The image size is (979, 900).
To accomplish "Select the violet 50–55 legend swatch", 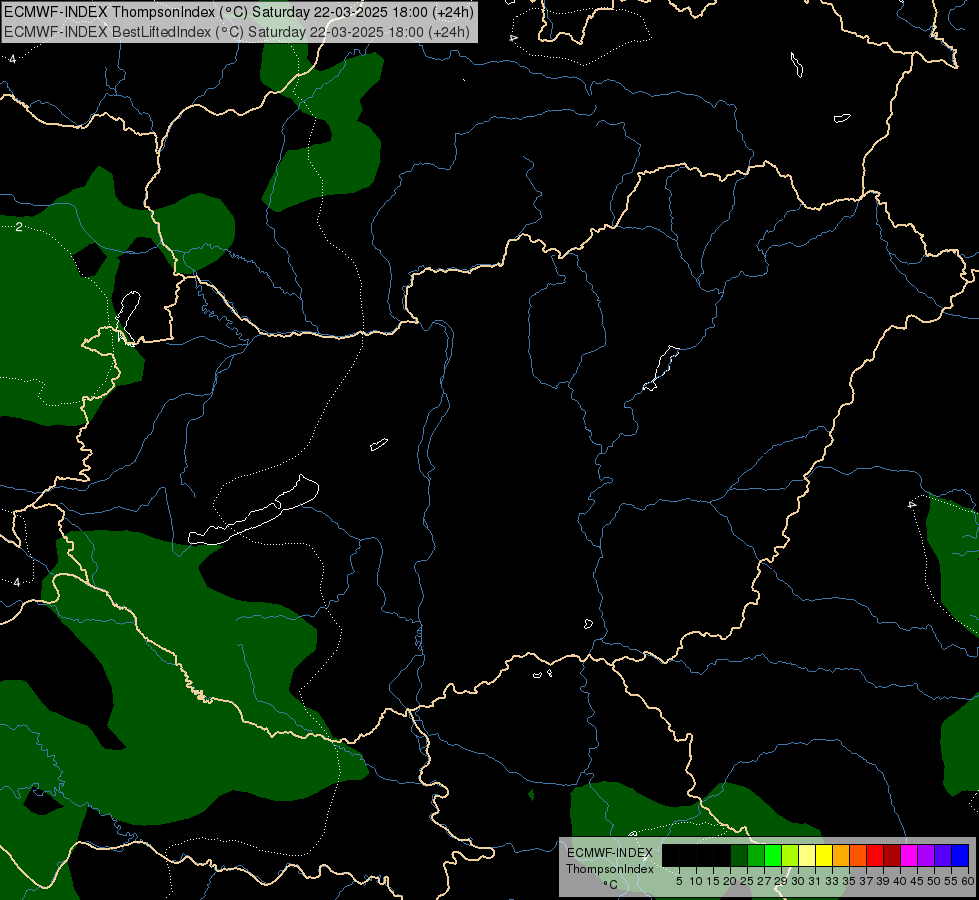I will (x=943, y=855).
